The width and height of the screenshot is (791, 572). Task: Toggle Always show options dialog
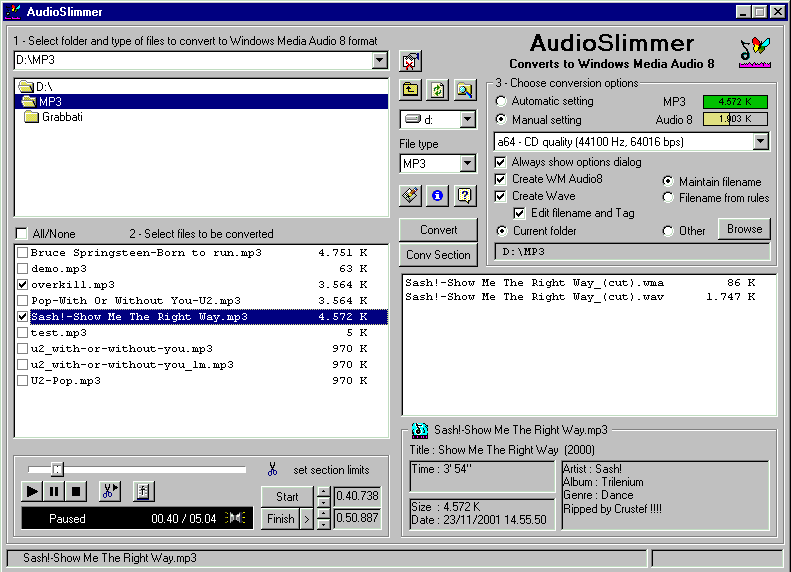point(500,162)
